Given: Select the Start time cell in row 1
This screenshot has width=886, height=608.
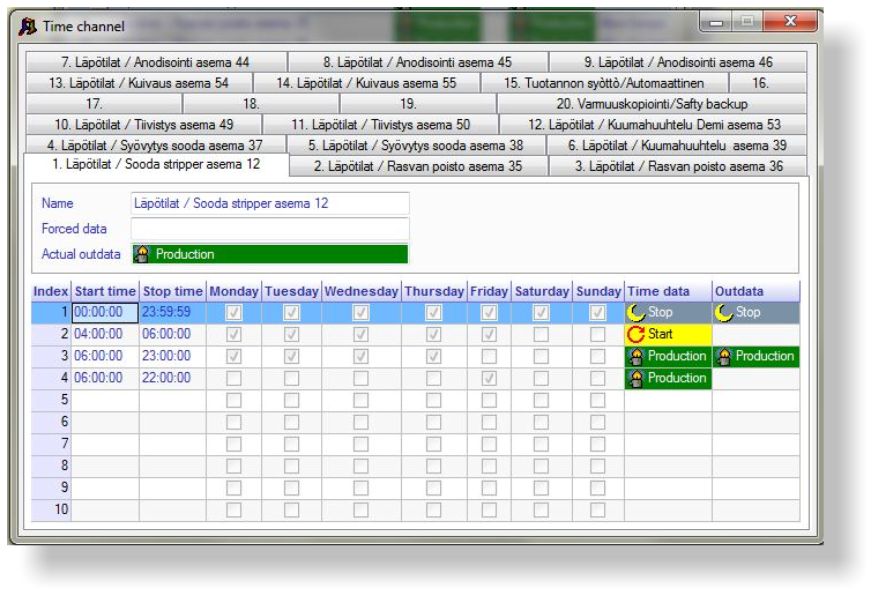Looking at the screenshot, I should (x=104, y=313).
